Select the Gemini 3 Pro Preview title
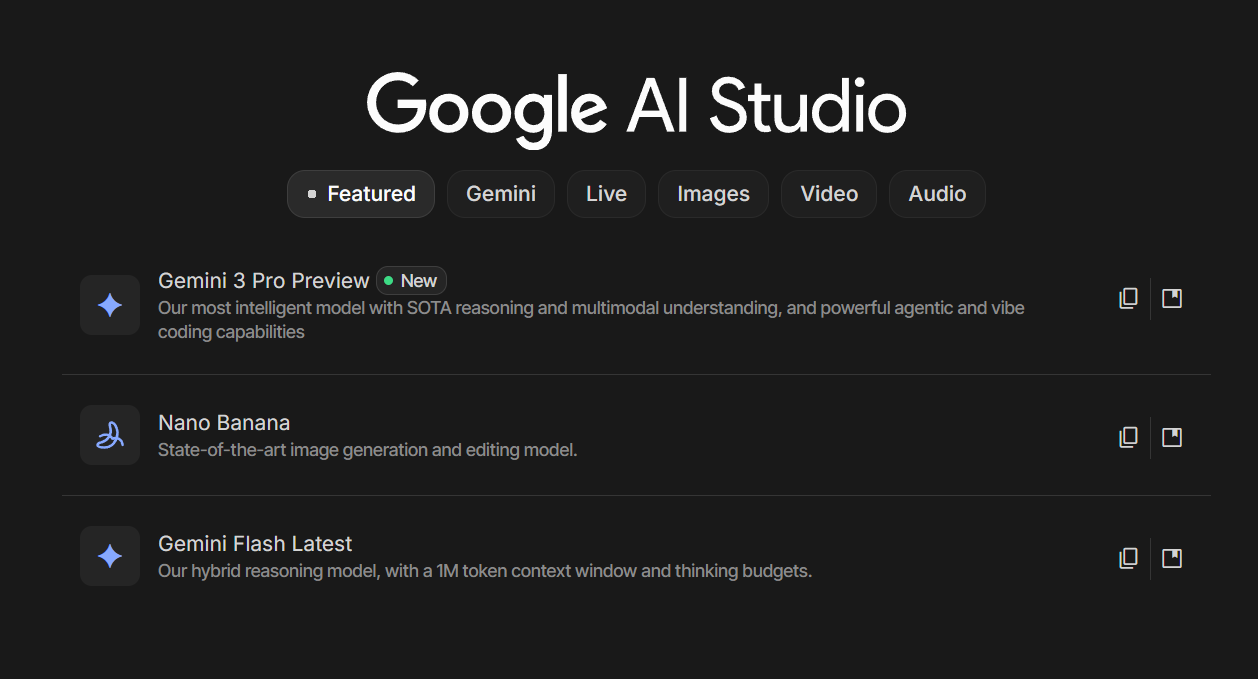This screenshot has width=1258, height=679. pos(264,281)
